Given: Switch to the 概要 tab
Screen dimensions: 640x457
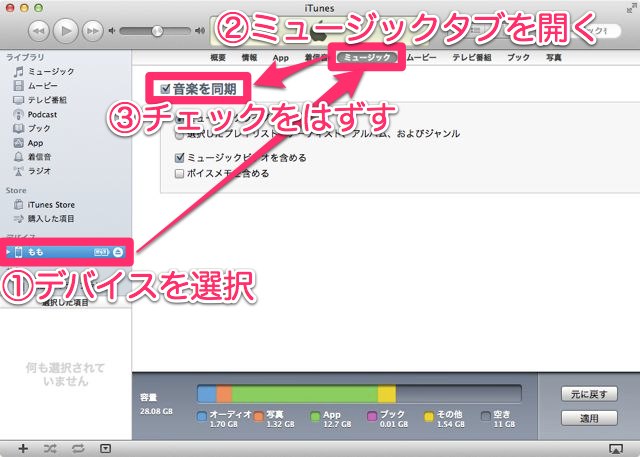Looking at the screenshot, I should [x=218, y=58].
